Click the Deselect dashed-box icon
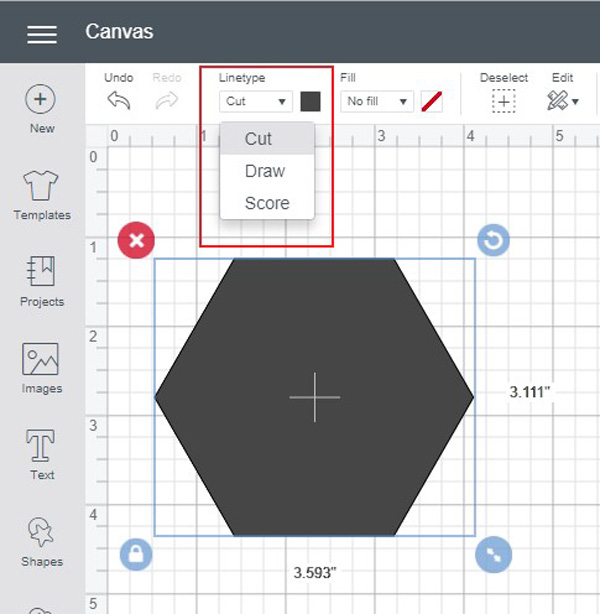 tap(504, 101)
